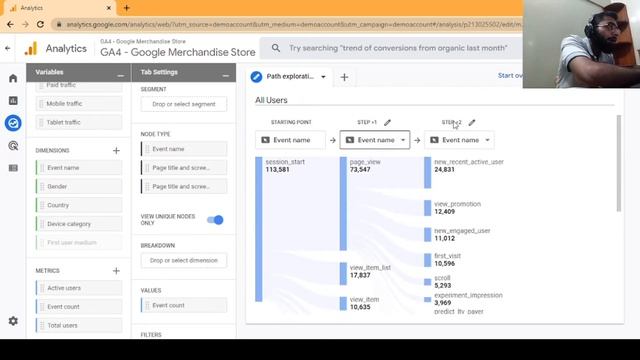Click the Event count chip under Values

184,305
